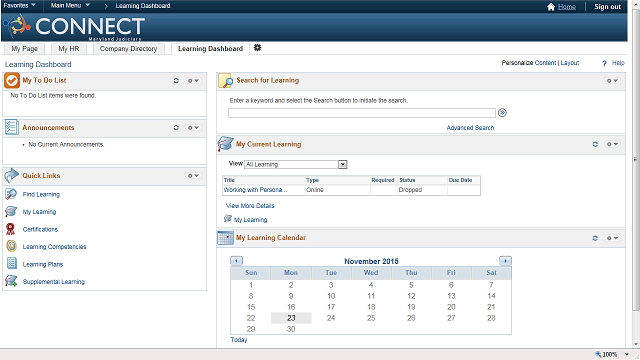Viewport: 640px width, 360px height.
Task: Go to the previous calendar month
Action: [x=236, y=261]
